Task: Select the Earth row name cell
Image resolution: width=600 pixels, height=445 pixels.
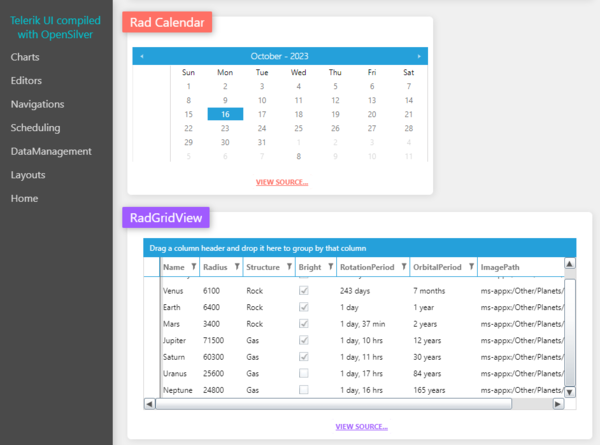Action: point(171,307)
